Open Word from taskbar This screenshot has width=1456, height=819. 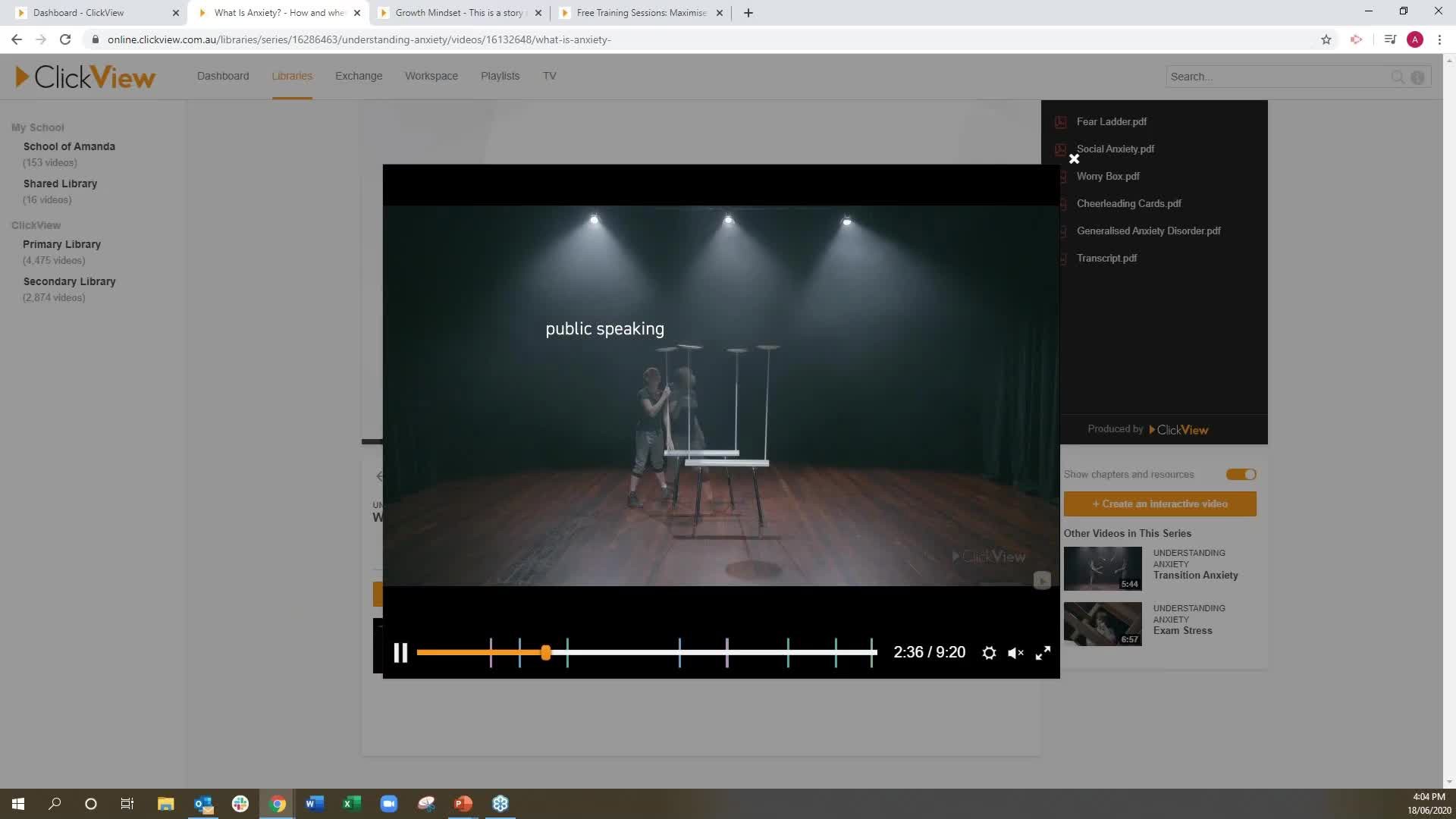point(315,804)
